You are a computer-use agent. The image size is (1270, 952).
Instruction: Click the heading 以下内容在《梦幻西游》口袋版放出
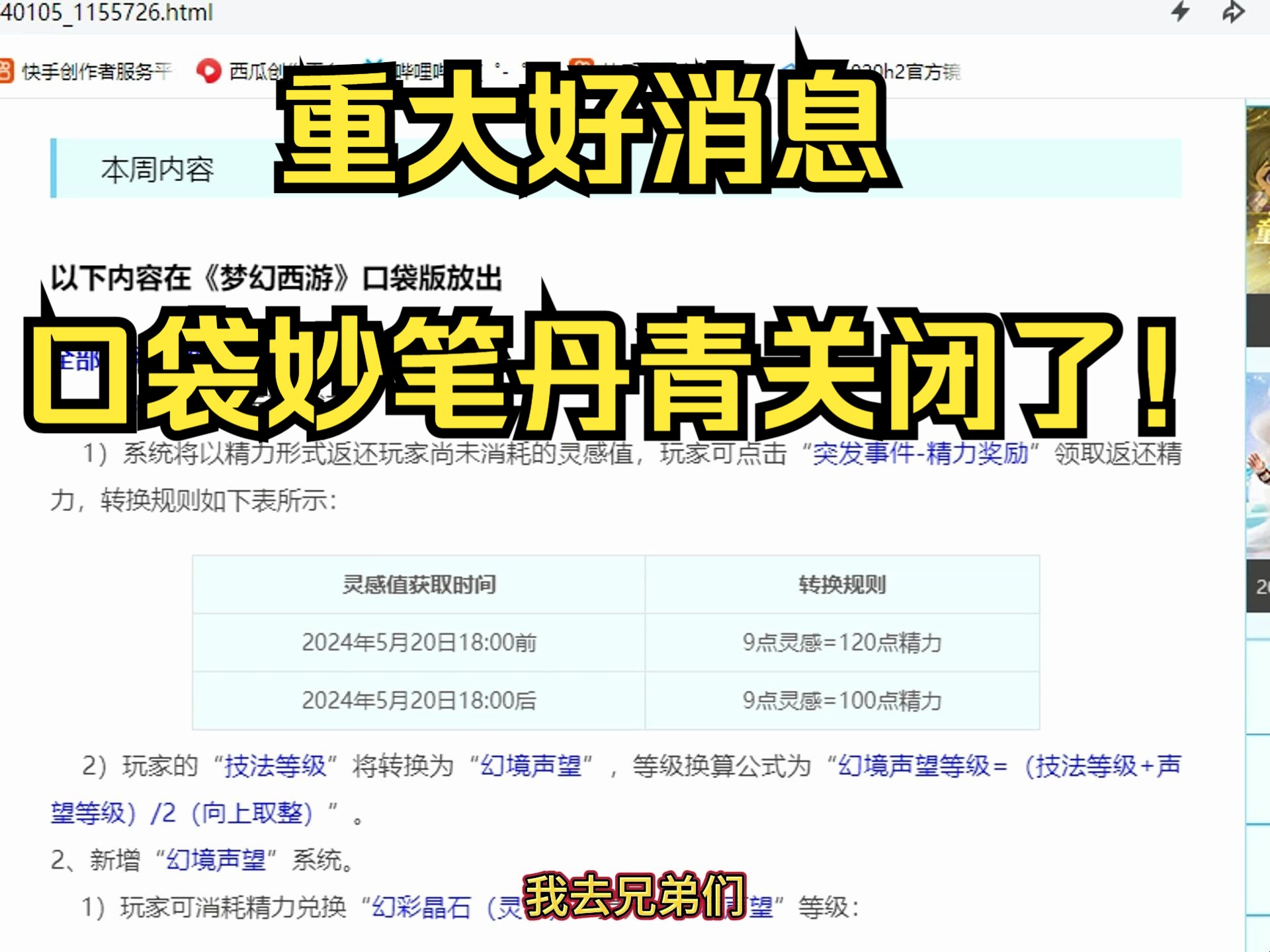click(276, 278)
